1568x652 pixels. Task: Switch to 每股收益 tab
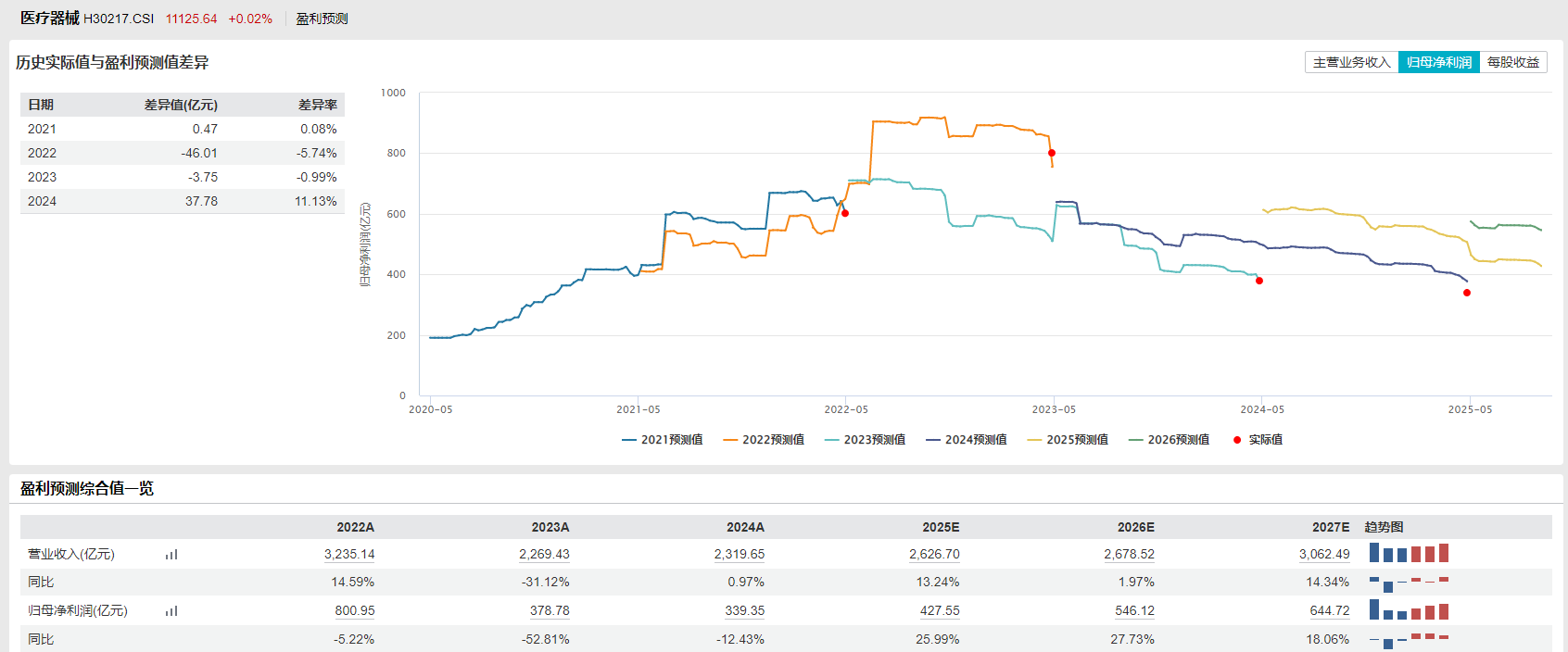pos(1512,62)
